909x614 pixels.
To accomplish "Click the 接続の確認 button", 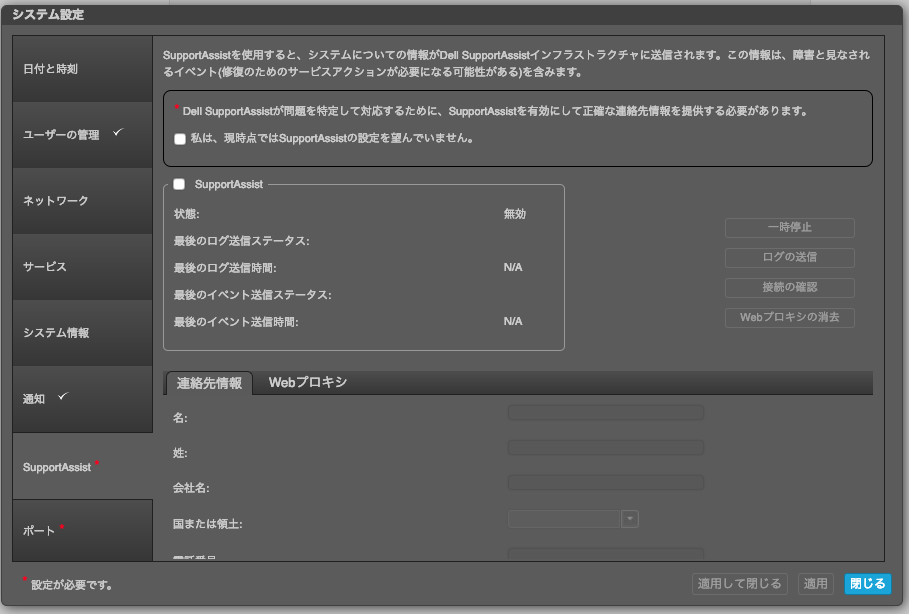I will pyautogui.click(x=790, y=288).
